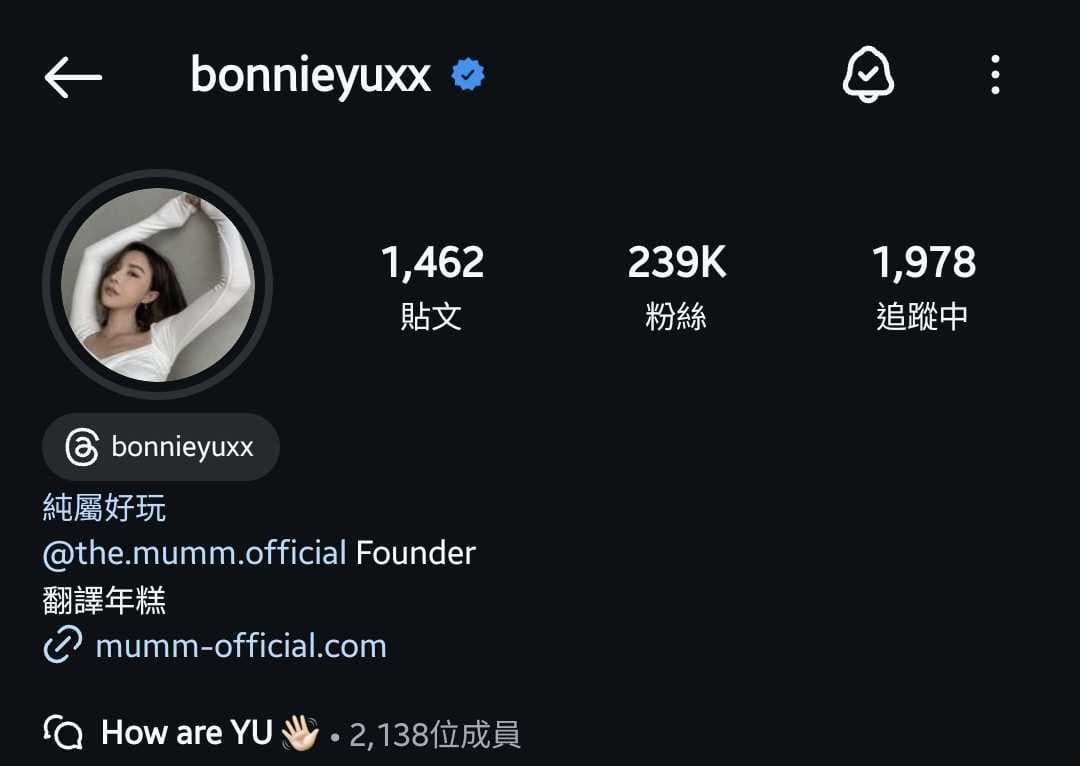Screen dimensions: 1080x766
Task: Click the blue verified badge
Action: (468, 74)
